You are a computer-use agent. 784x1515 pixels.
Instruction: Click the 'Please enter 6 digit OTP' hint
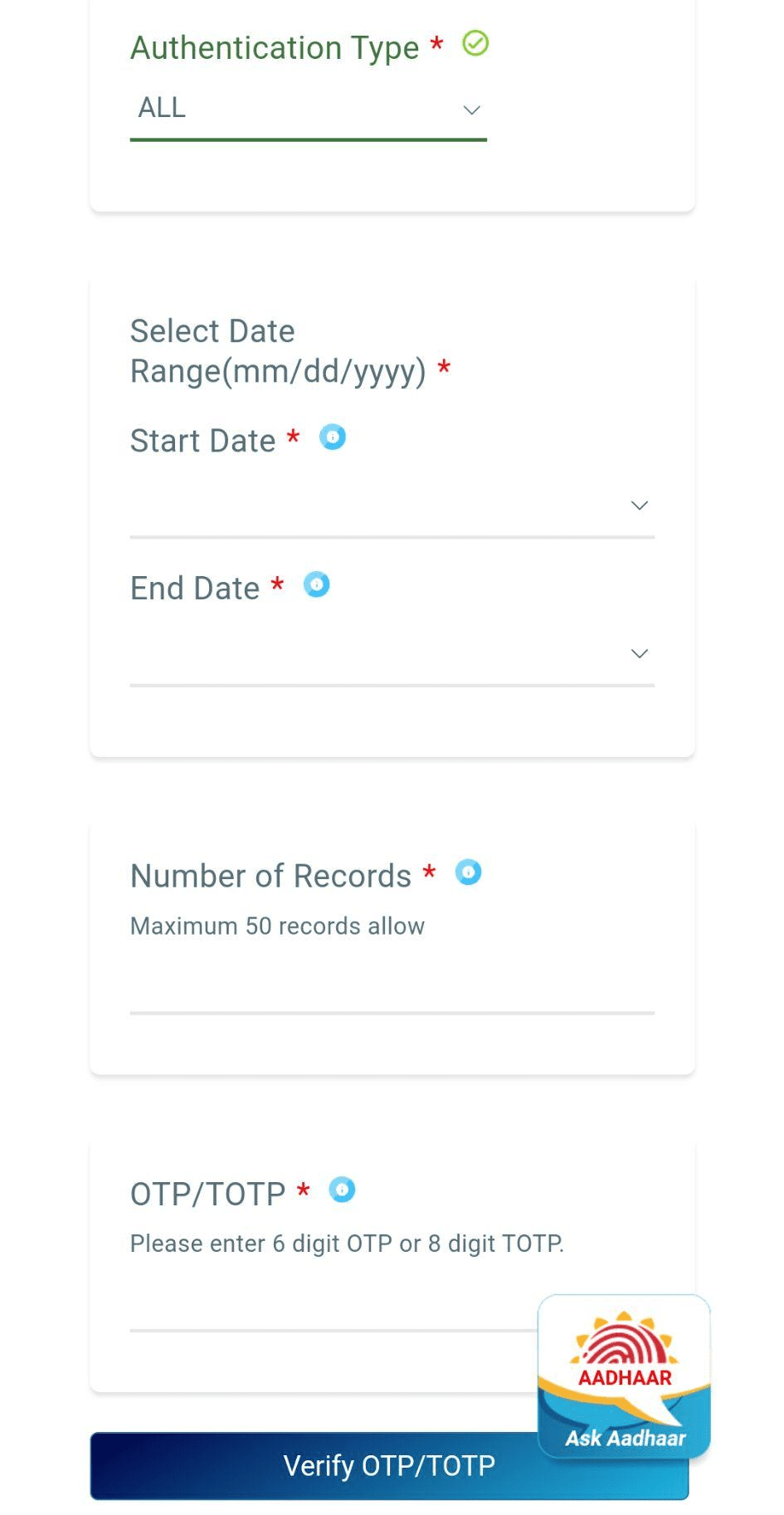coord(347,1244)
